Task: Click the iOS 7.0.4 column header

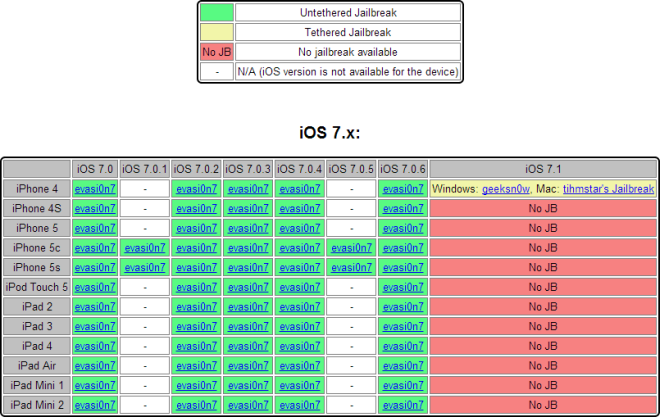Action: (x=300, y=169)
